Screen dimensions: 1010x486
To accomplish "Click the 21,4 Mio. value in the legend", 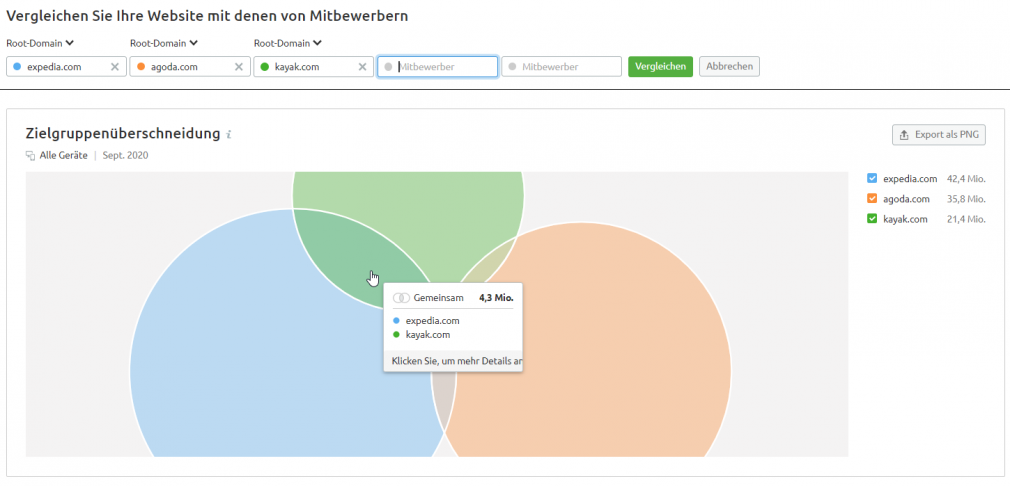I will coord(966,219).
